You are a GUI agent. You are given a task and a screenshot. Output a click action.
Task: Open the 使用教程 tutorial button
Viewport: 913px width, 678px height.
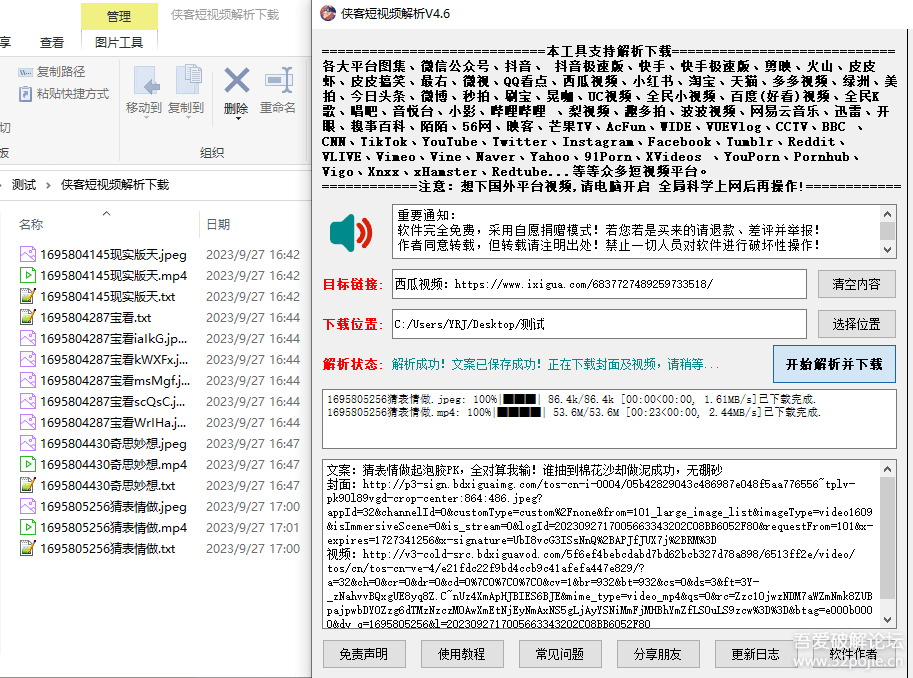[x=462, y=654]
